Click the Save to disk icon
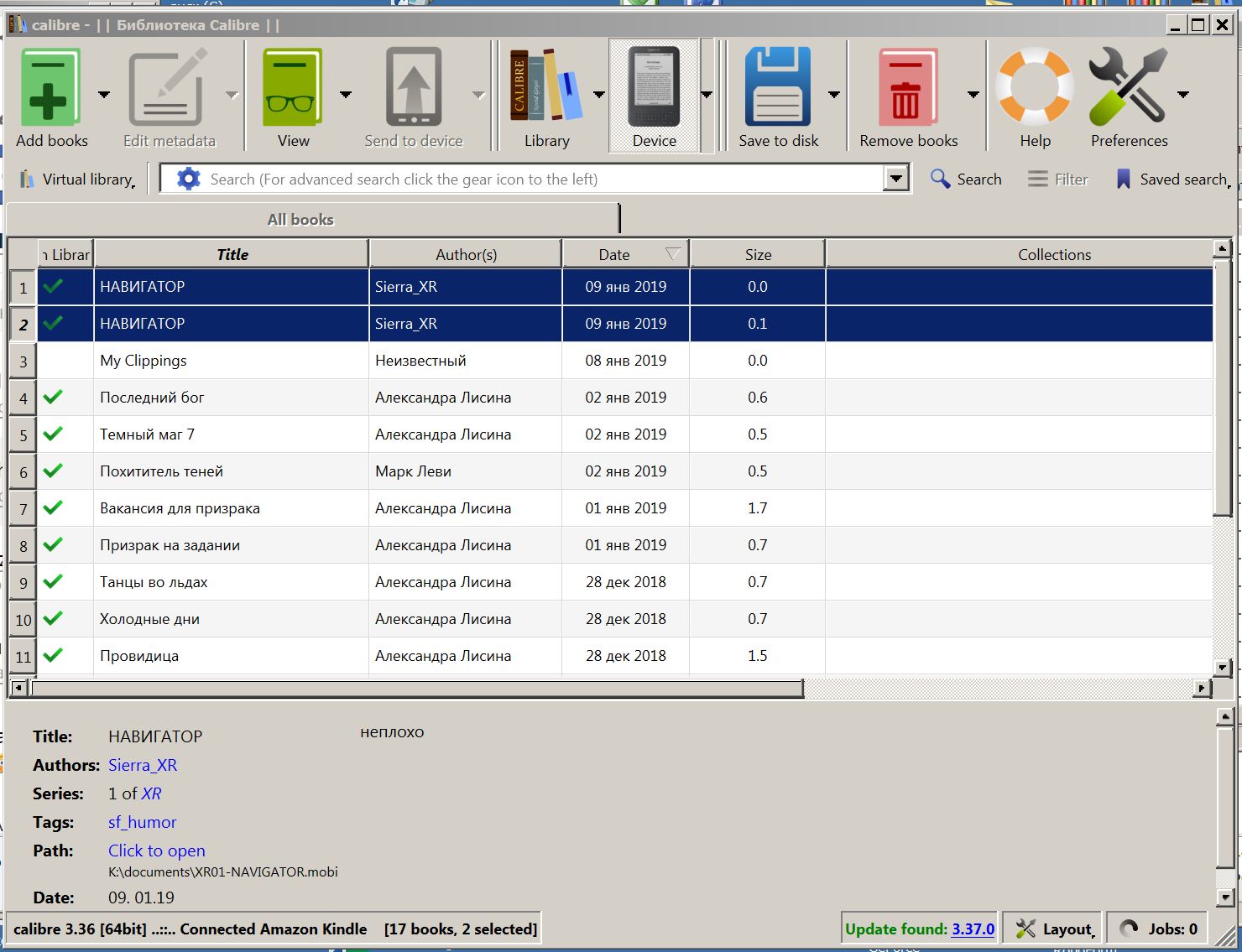Screen dimensions: 1242x952 [778, 88]
